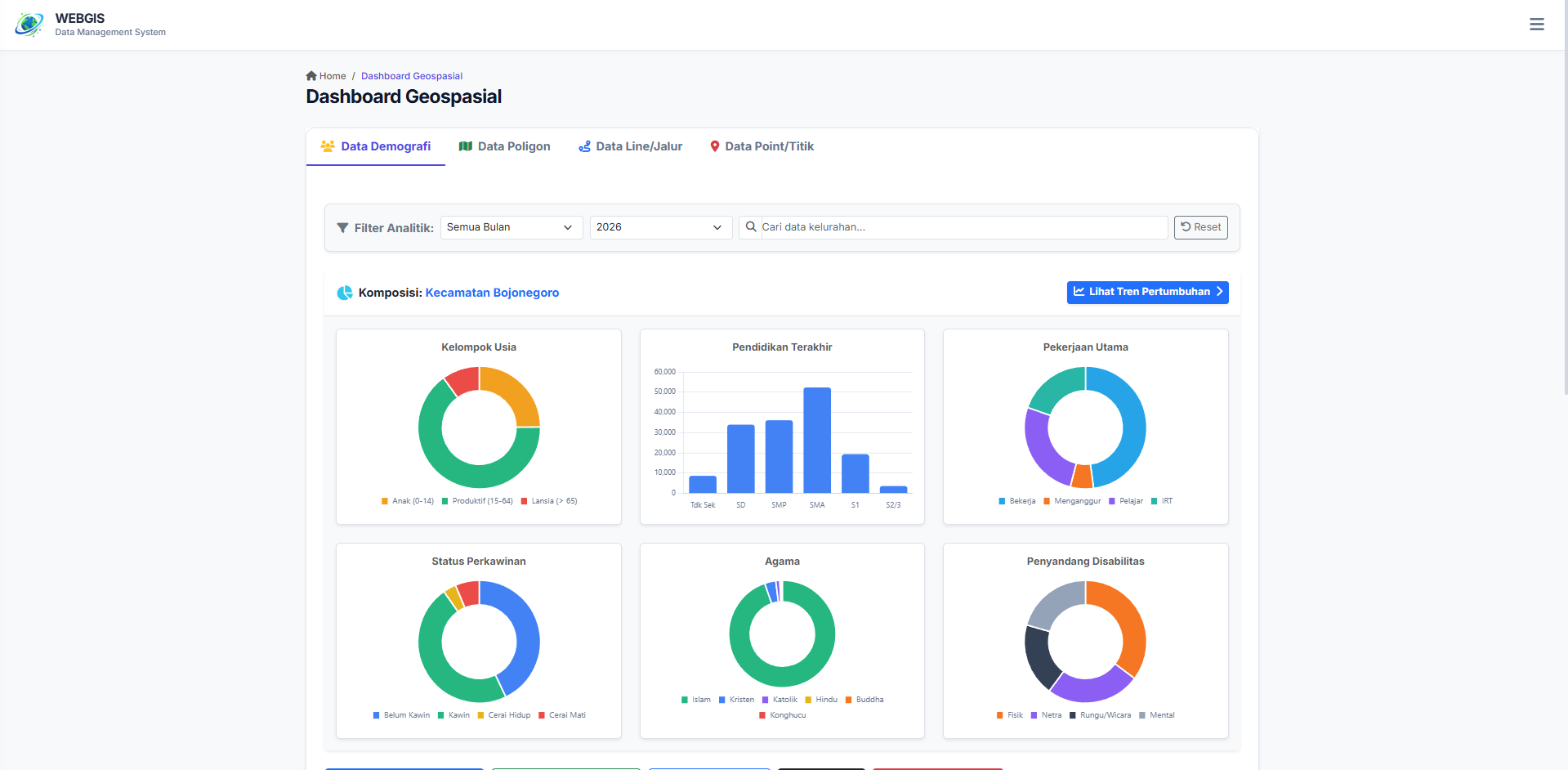Open the hamburger menu icon
The height and width of the screenshot is (770, 1568).
[x=1536, y=25]
